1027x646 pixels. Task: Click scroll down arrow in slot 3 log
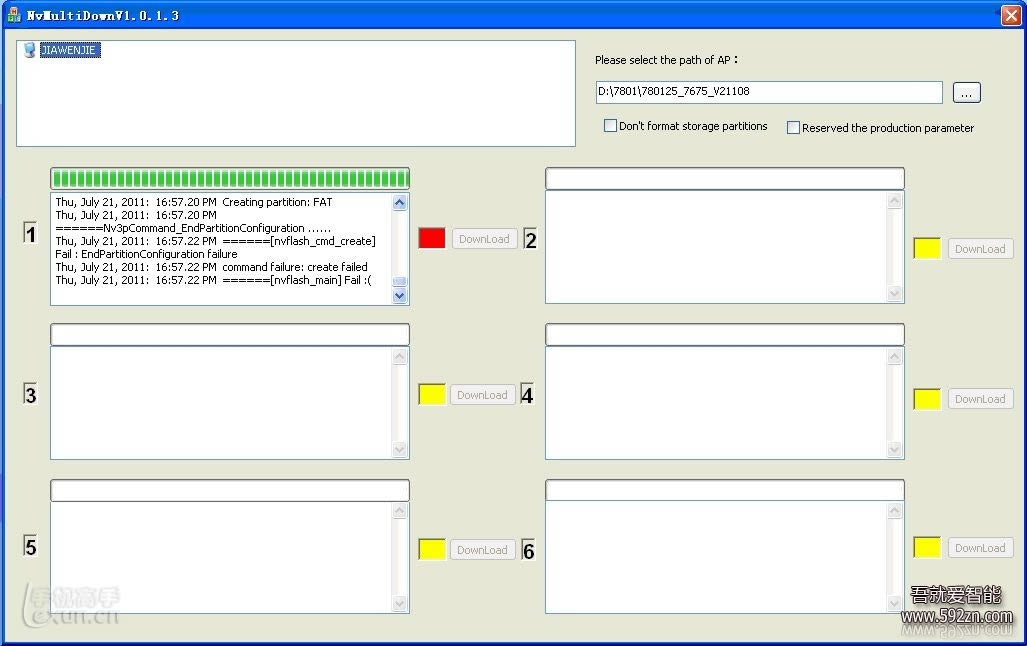click(400, 451)
